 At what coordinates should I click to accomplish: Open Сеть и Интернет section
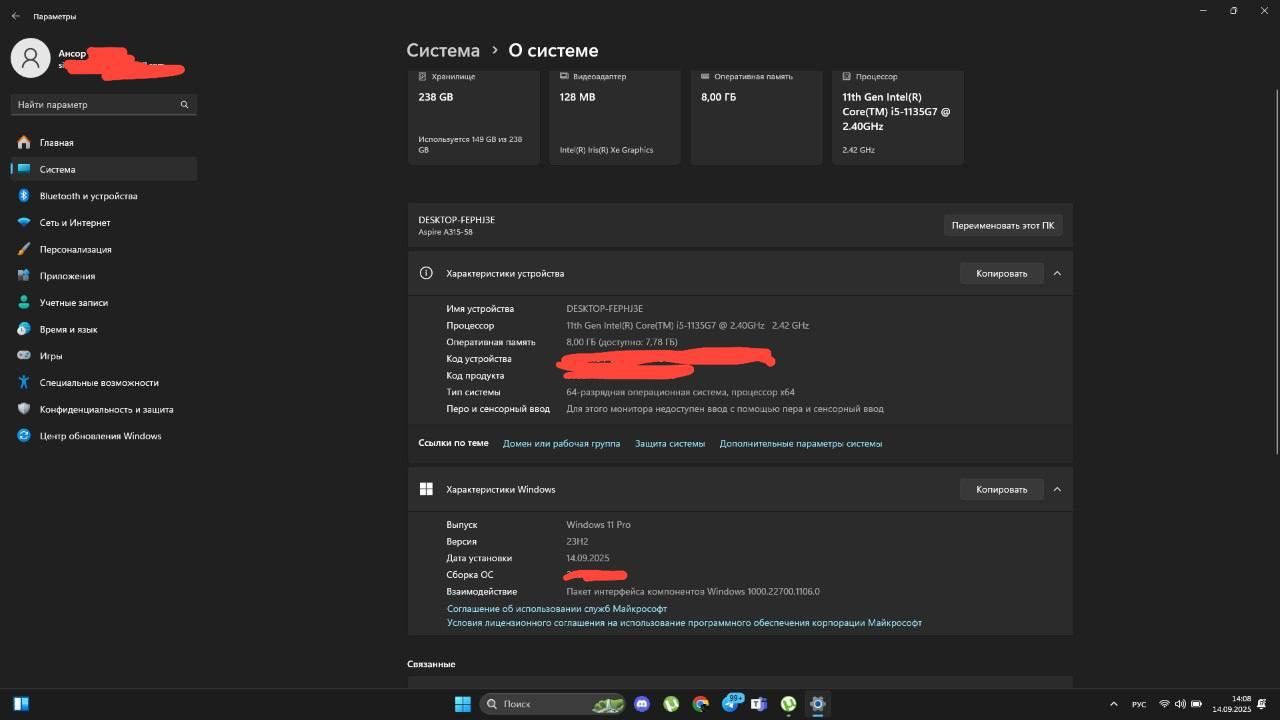104,223
